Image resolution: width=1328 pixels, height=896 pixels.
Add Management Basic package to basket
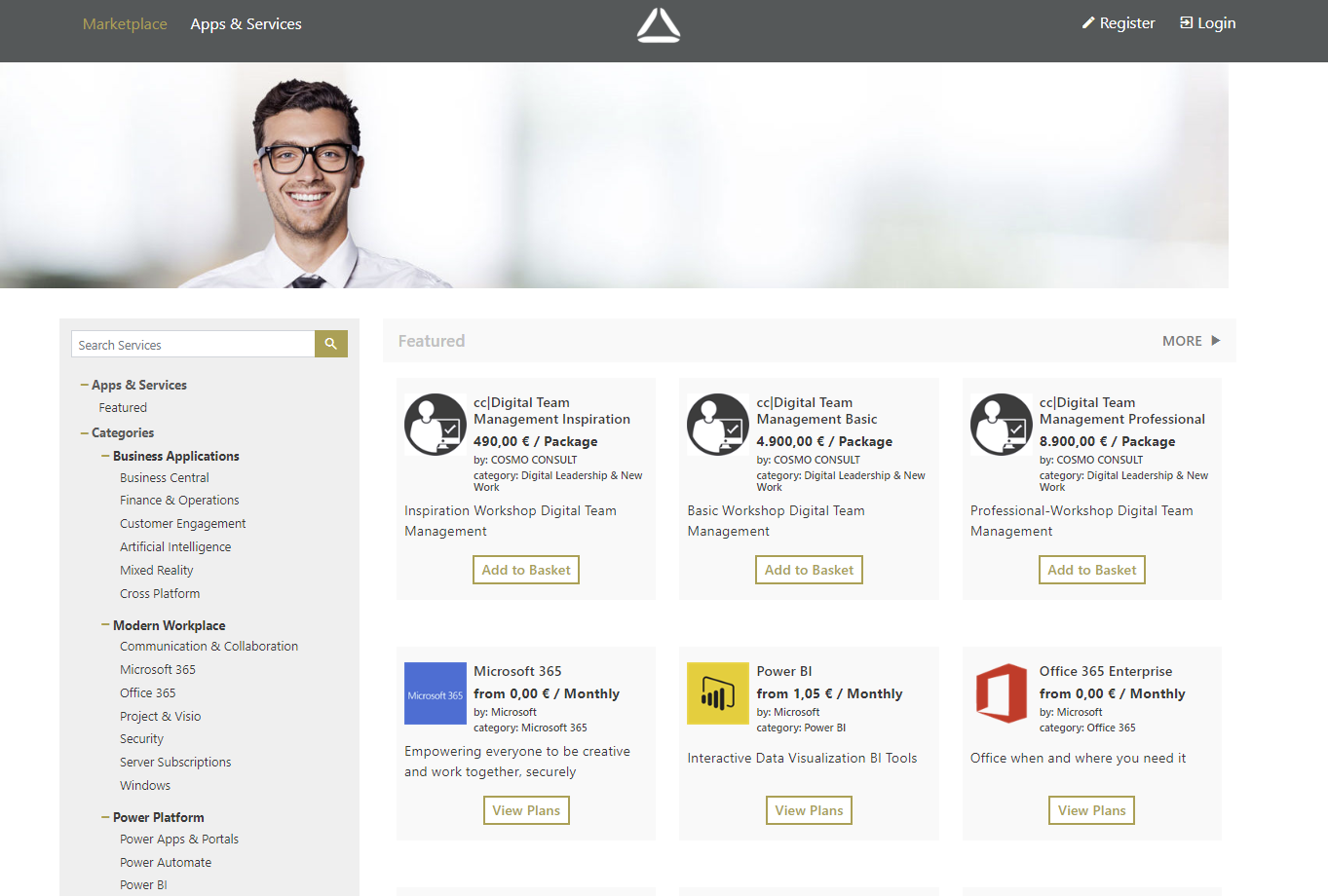[x=809, y=570]
